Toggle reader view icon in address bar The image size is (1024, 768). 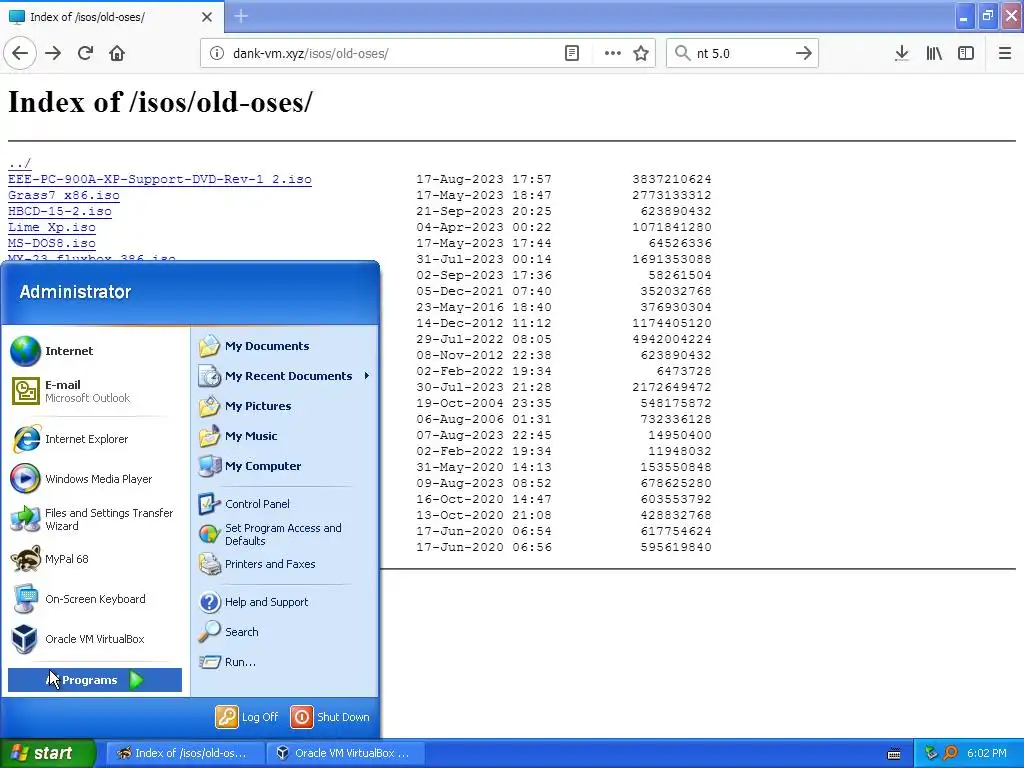pos(571,53)
